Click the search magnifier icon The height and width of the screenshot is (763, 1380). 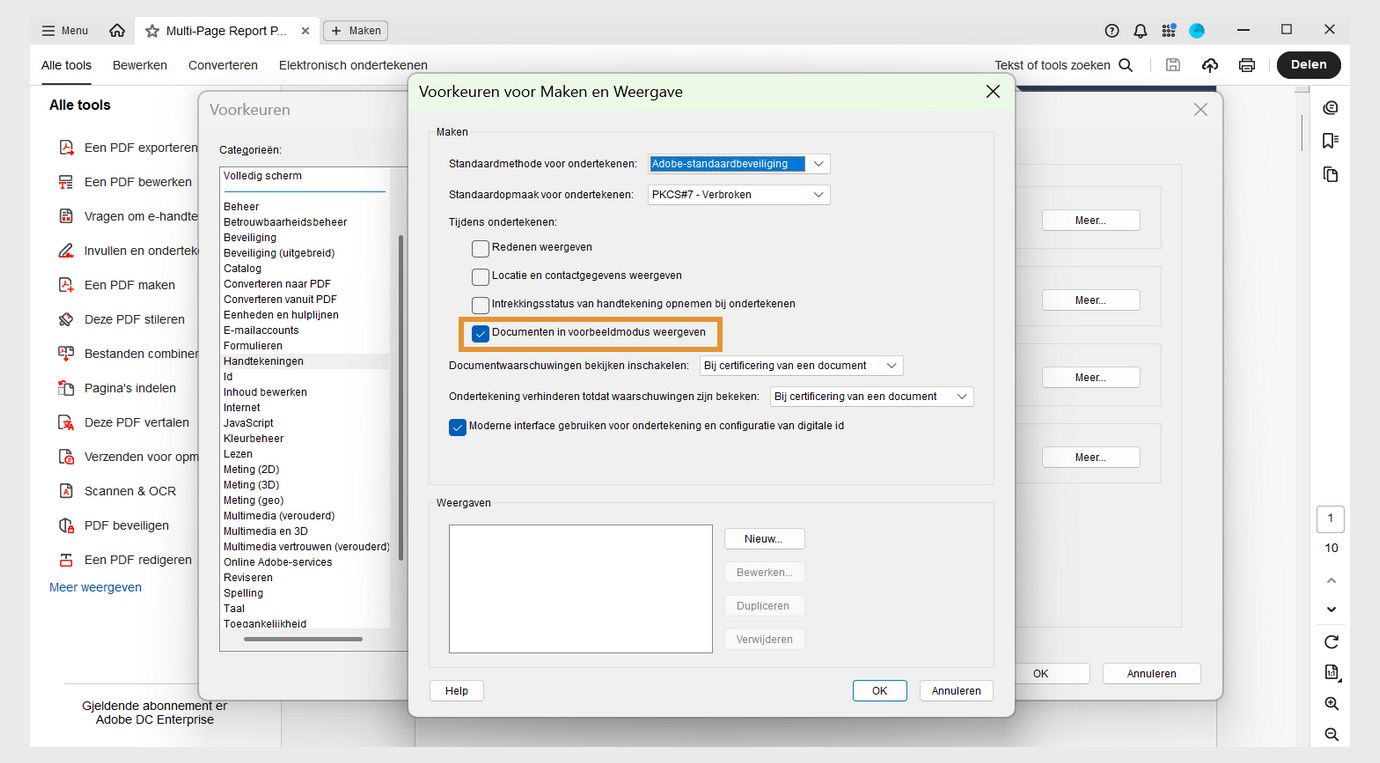pos(1125,65)
